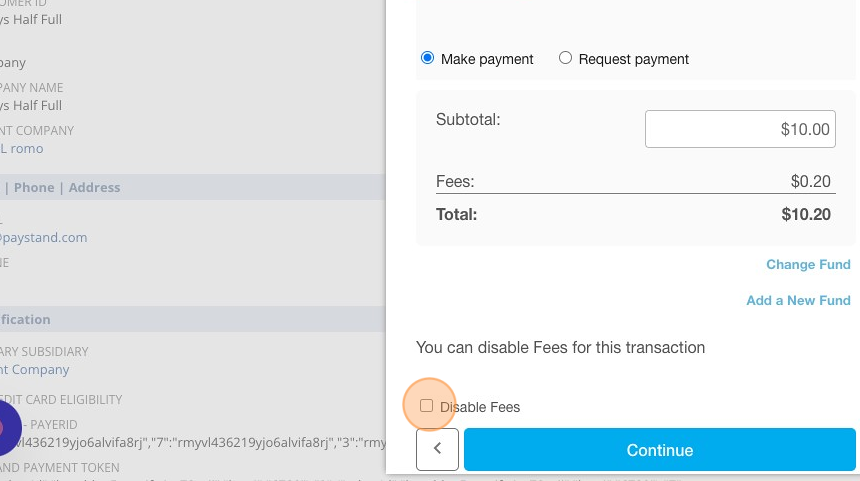Click the $0.20 Fees value
The width and height of the screenshot is (860, 481).
tap(811, 182)
